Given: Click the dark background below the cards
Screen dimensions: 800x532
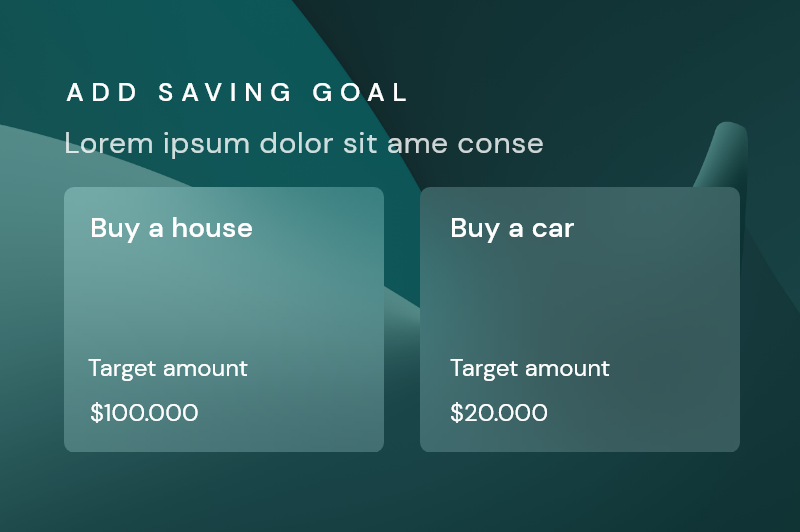Looking at the screenshot, I should pyautogui.click(x=400, y=495).
